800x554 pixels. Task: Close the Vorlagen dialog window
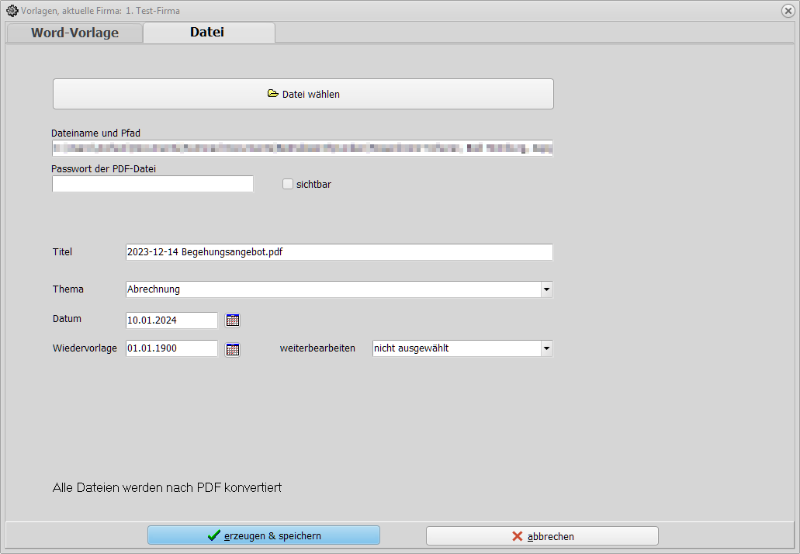click(x=788, y=10)
